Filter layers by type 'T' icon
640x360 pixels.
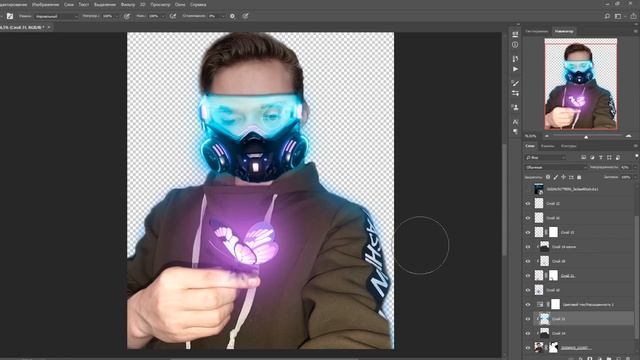click(x=601, y=158)
